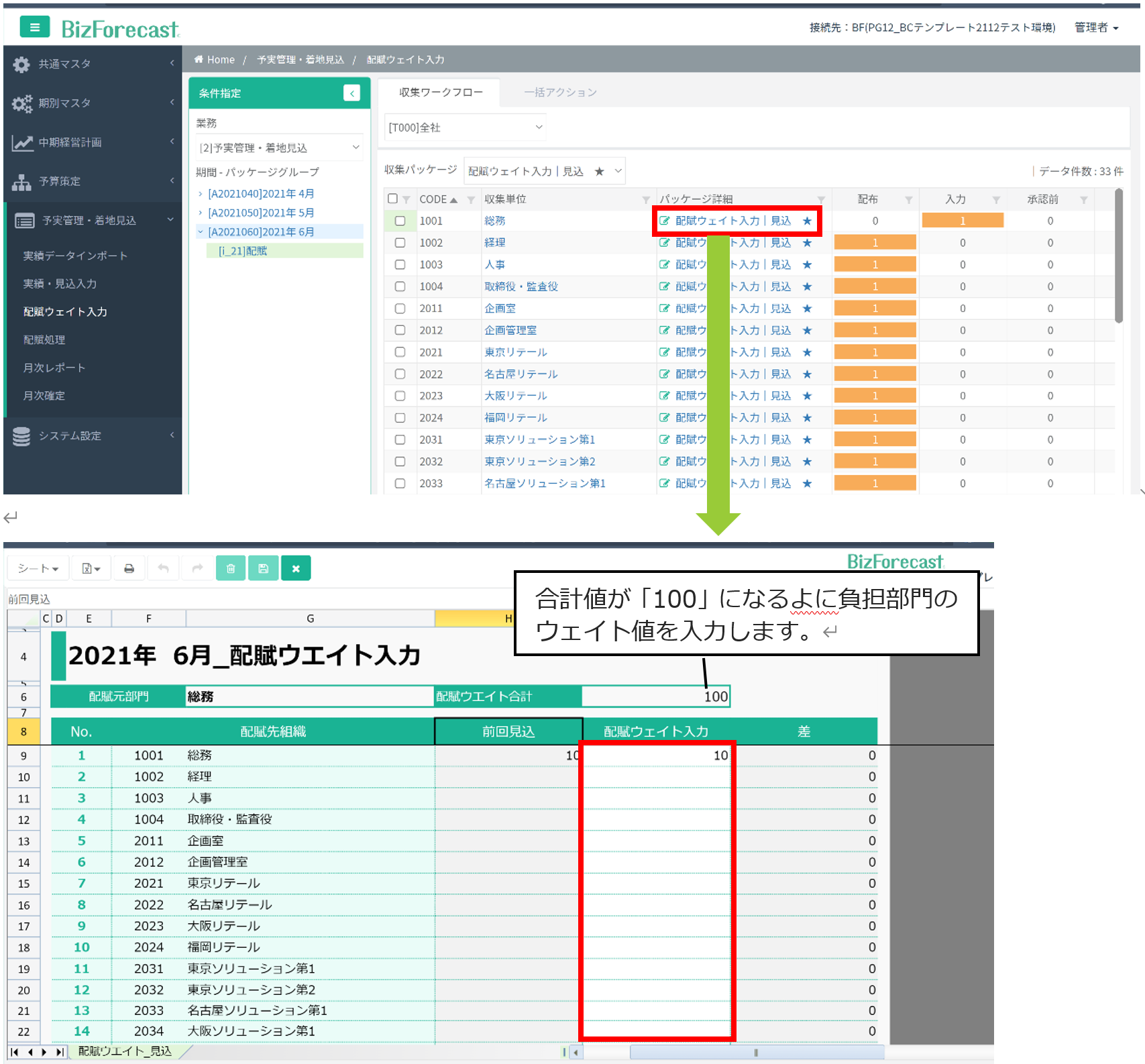
Task: Click the green save icon
Action: [x=263, y=568]
